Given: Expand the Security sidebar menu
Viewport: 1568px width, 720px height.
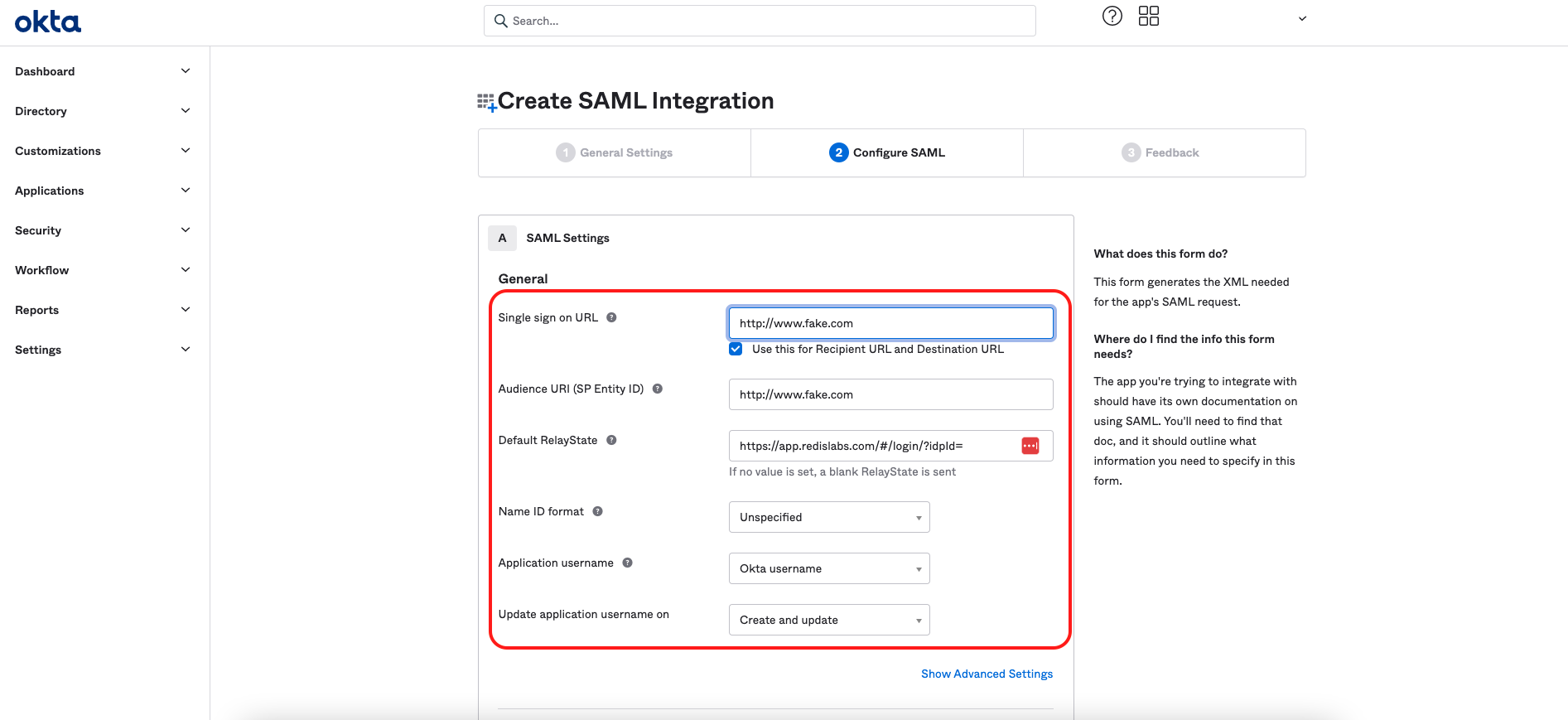Looking at the screenshot, I should click(x=103, y=230).
